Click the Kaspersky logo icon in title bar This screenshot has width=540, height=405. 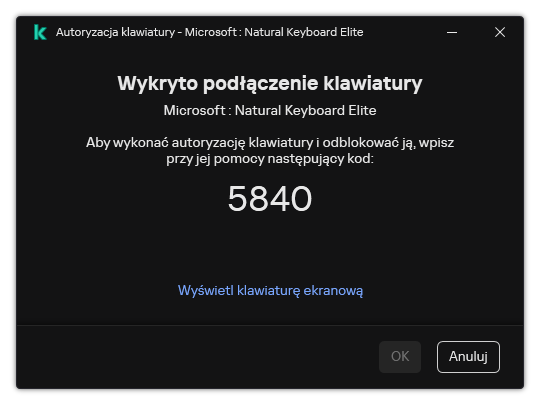coord(40,32)
